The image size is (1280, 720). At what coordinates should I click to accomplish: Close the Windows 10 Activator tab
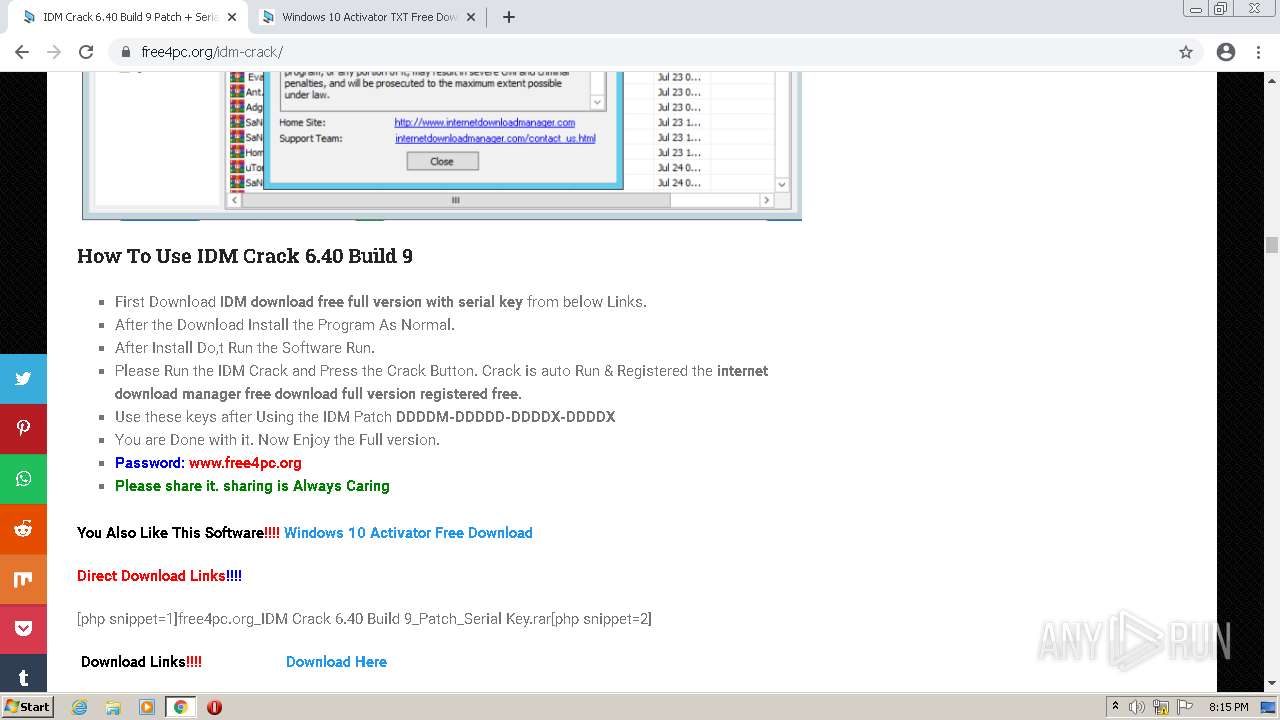tap(472, 17)
